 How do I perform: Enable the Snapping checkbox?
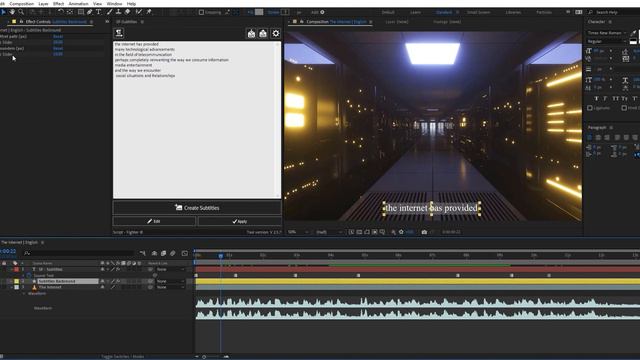[201, 12]
